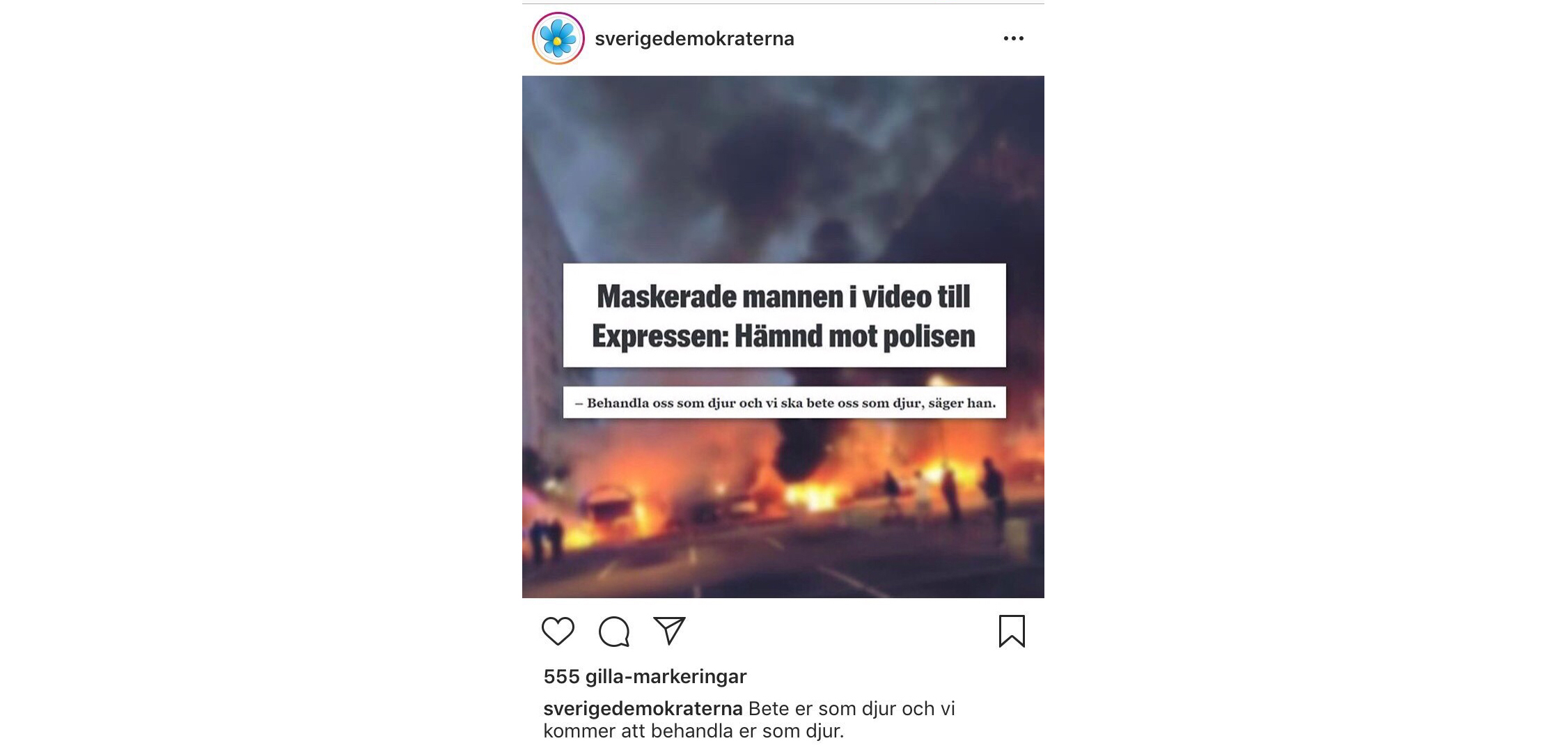Image resolution: width=1568 pixels, height=750 pixels.
Task: View the 555 gilla-markeringar likes list
Action: coord(645,676)
